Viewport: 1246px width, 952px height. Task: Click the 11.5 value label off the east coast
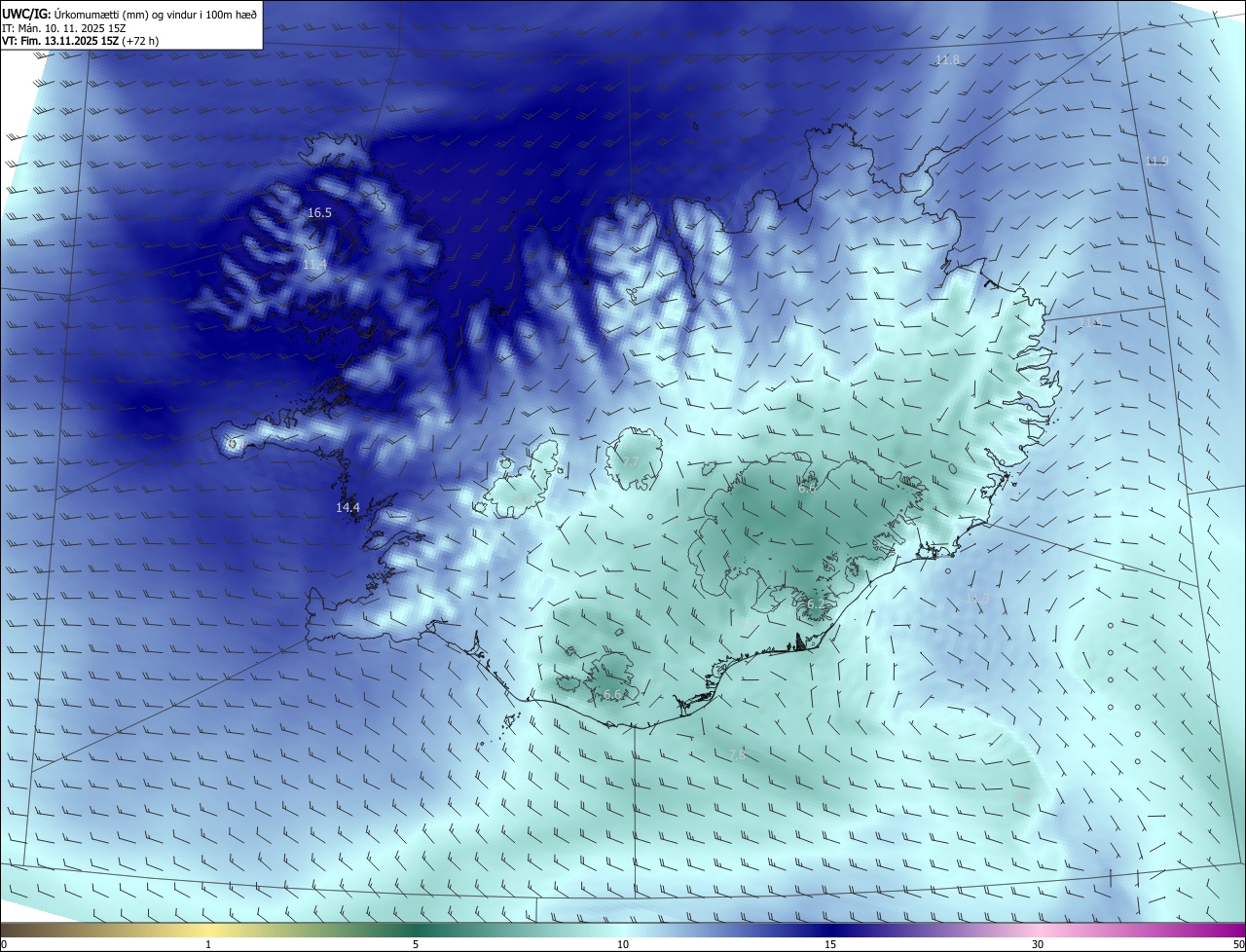coord(1090,322)
